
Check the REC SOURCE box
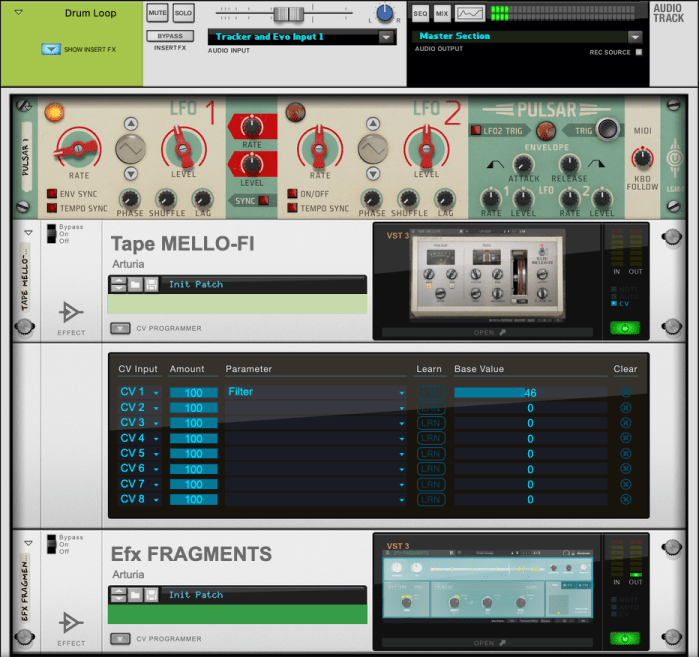coord(639,52)
